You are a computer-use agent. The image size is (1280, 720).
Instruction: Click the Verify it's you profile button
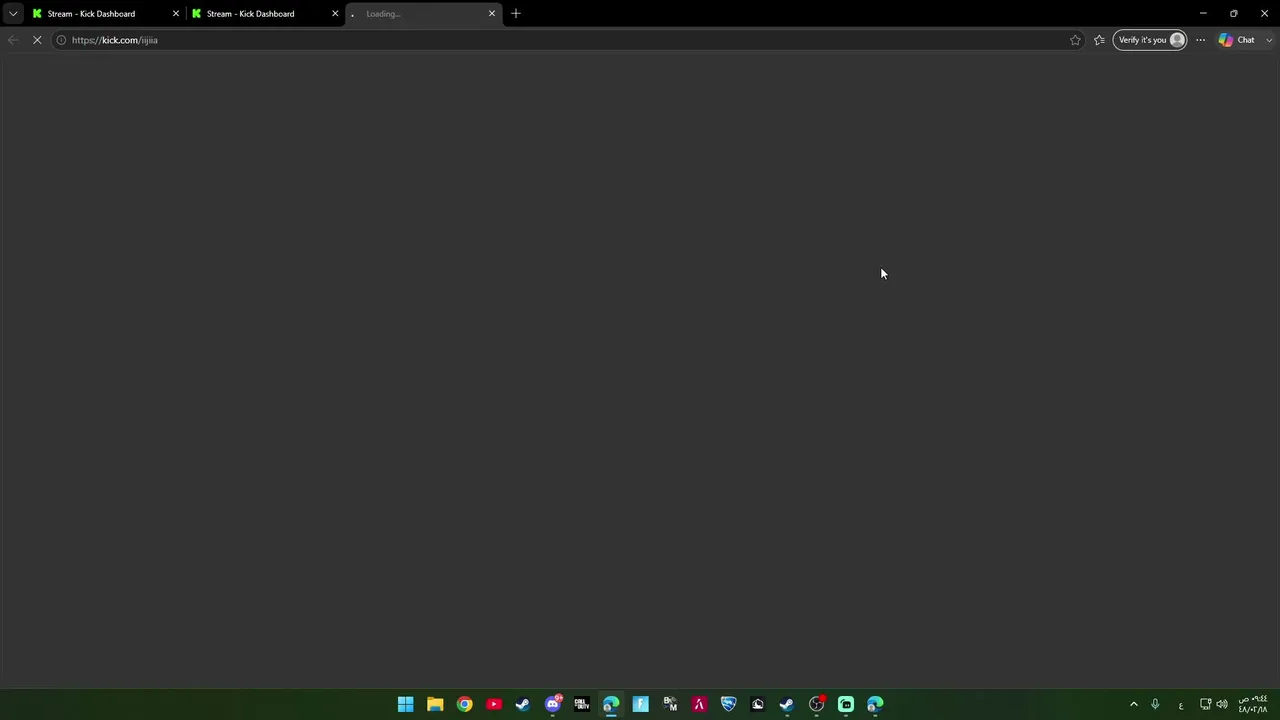pyautogui.click(x=1150, y=40)
